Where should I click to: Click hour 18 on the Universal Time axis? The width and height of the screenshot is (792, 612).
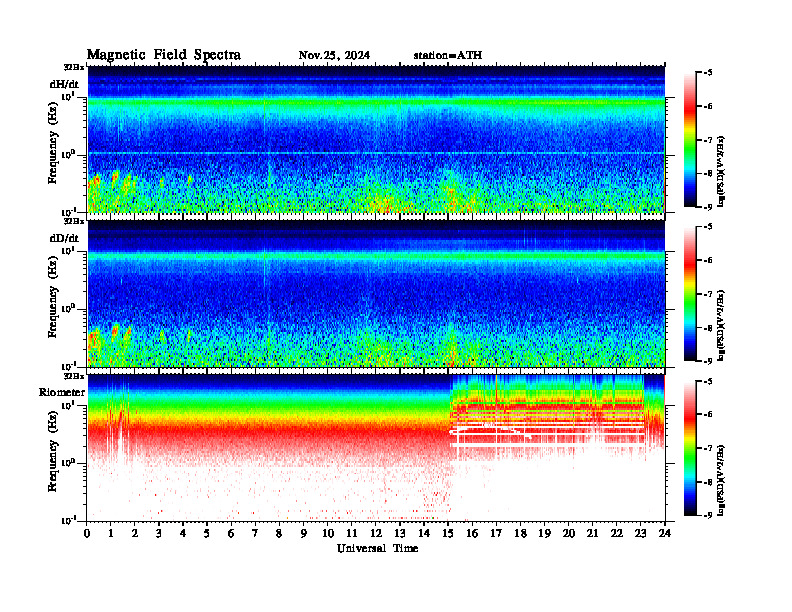tap(520, 534)
